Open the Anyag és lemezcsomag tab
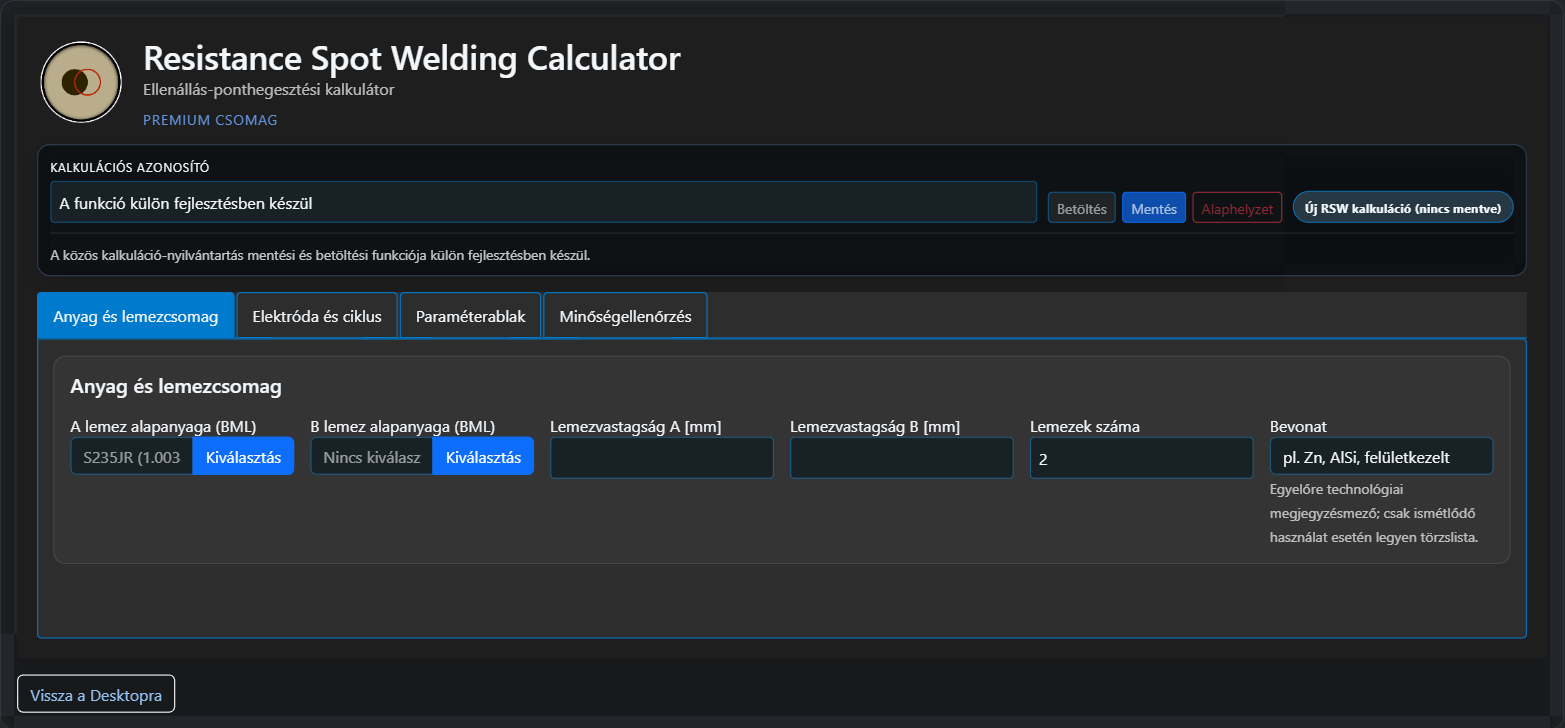The image size is (1565, 728). (136, 315)
